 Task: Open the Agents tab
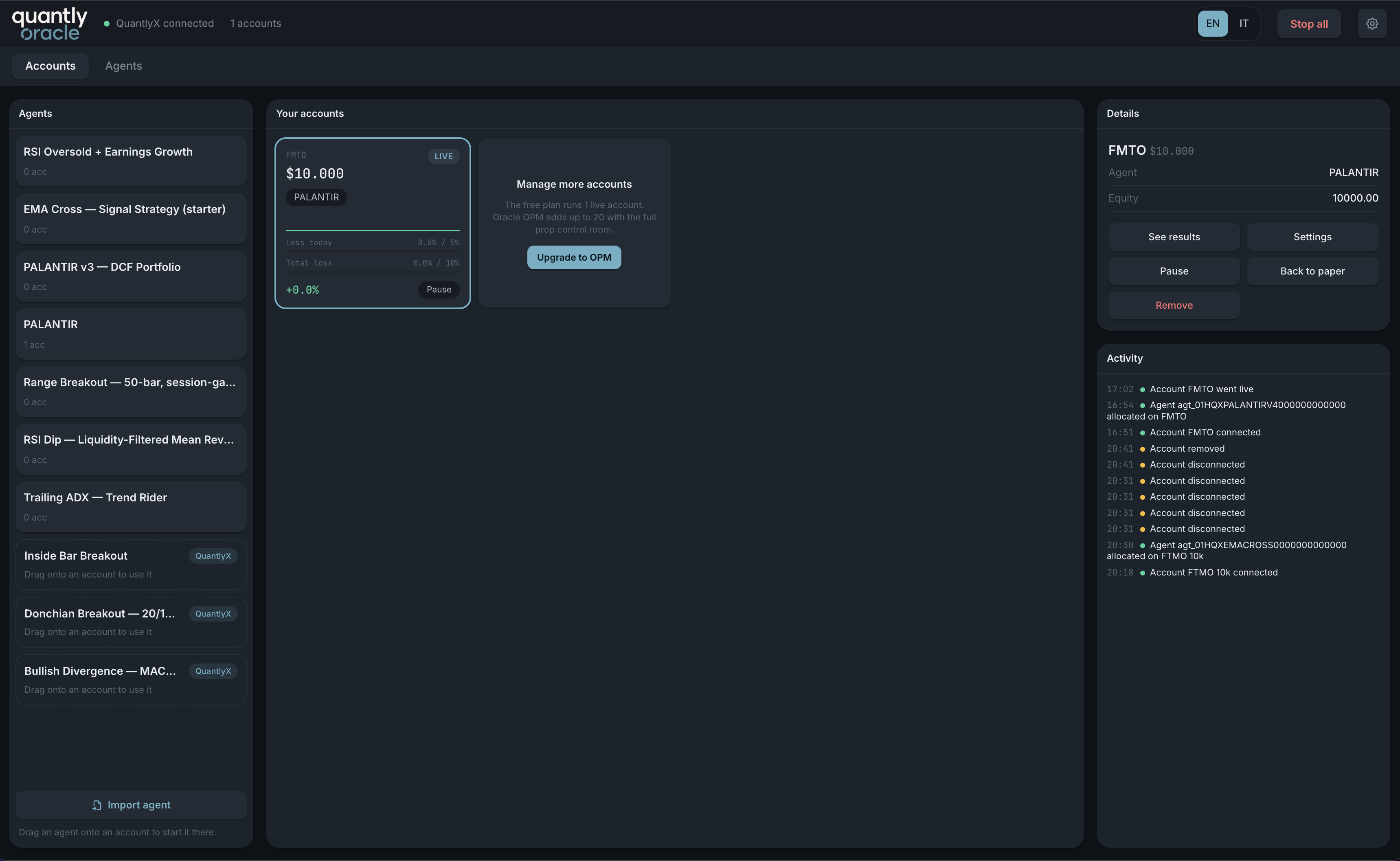(x=123, y=66)
